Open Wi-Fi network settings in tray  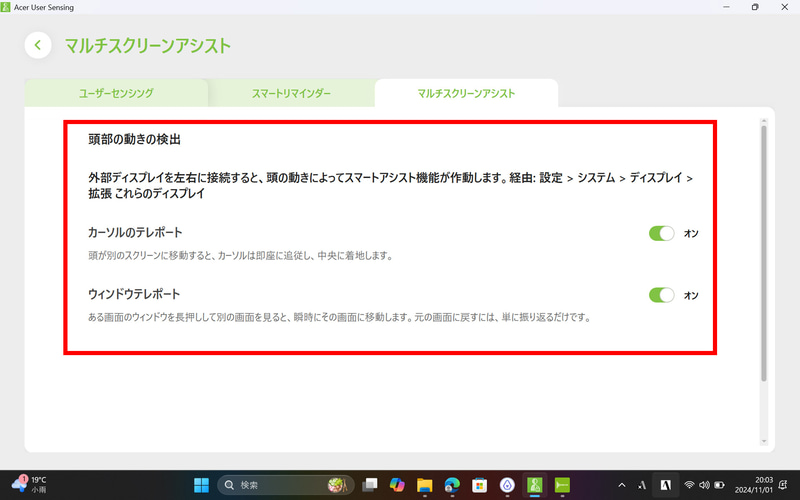point(689,485)
